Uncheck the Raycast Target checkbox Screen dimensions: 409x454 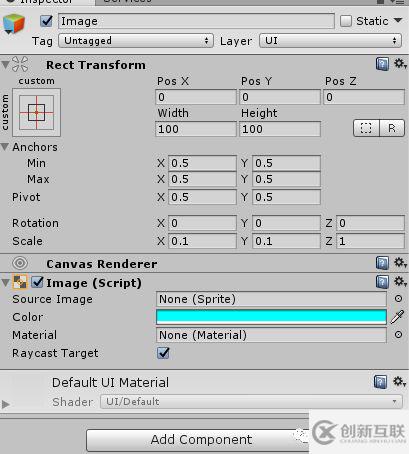(x=163, y=353)
